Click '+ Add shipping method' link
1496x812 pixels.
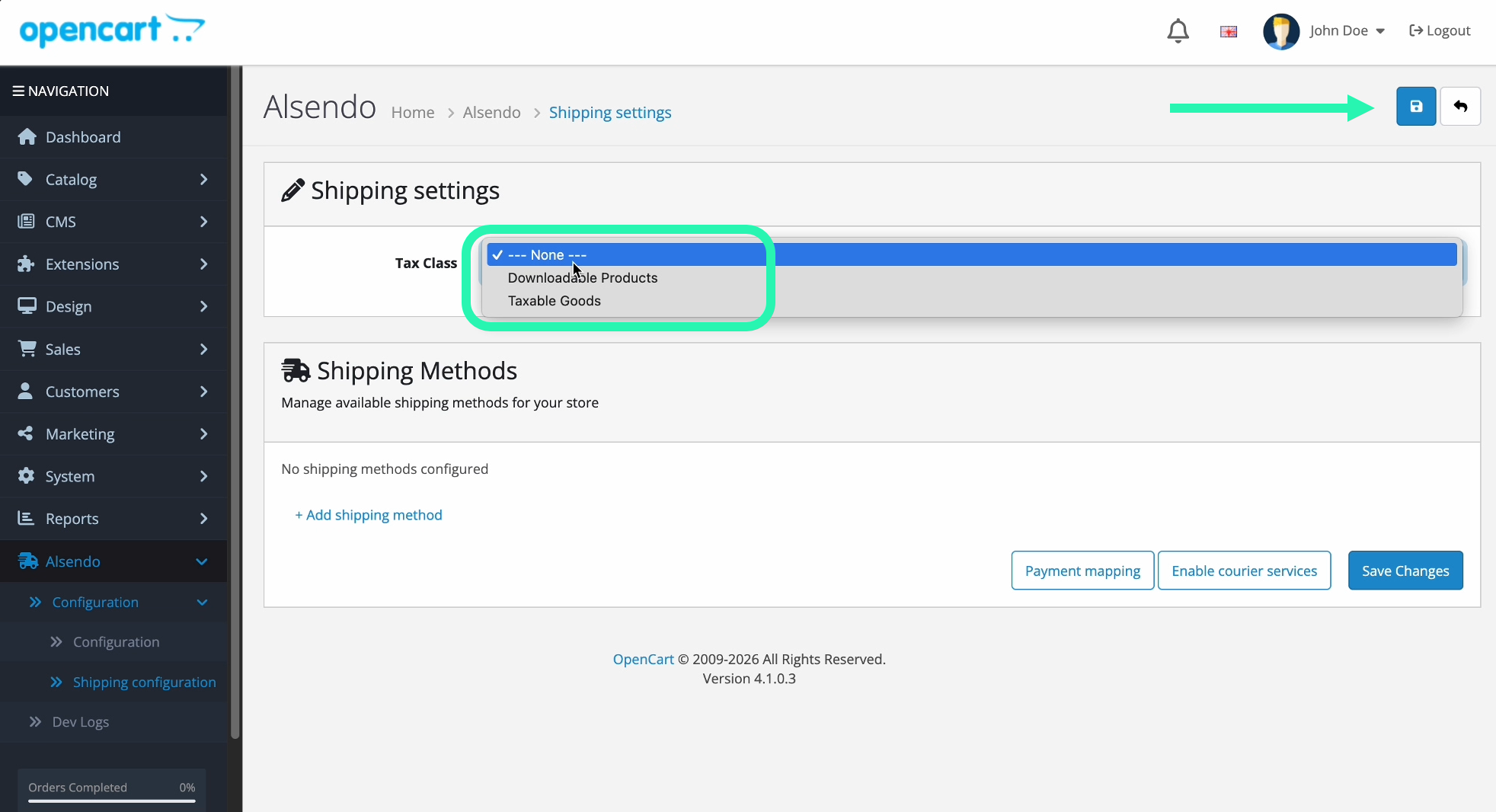pyautogui.click(x=369, y=515)
